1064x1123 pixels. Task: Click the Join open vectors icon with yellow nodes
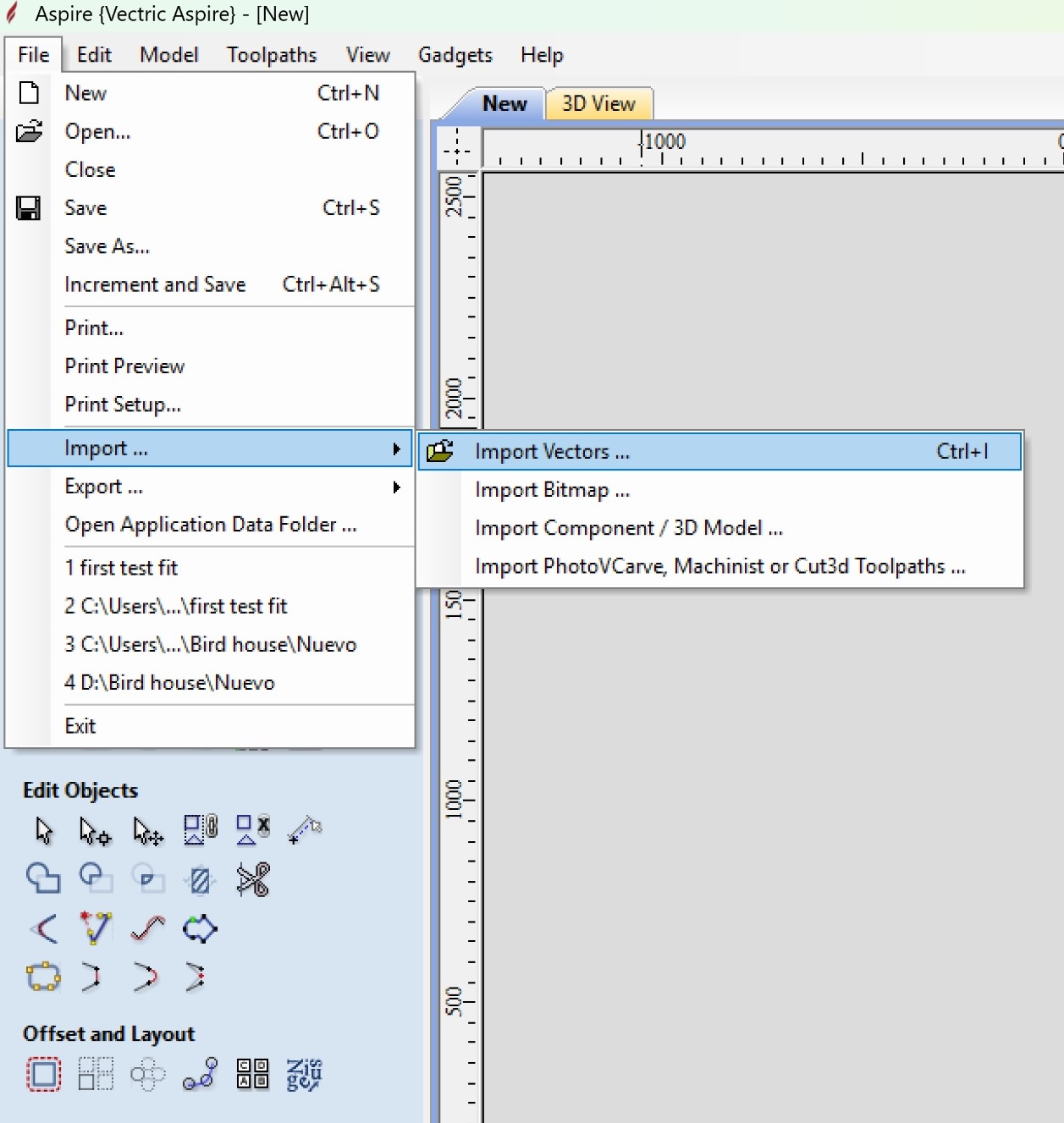click(x=43, y=977)
